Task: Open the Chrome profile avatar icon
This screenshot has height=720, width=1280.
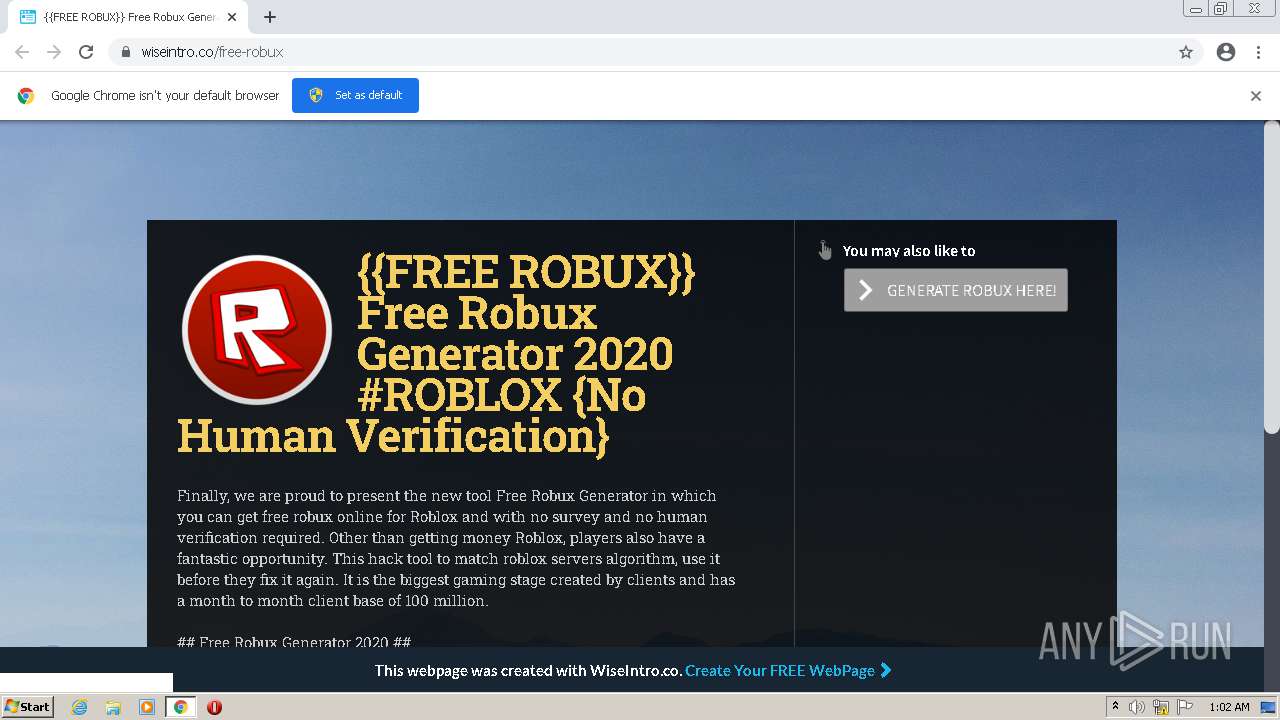Action: [x=1226, y=52]
